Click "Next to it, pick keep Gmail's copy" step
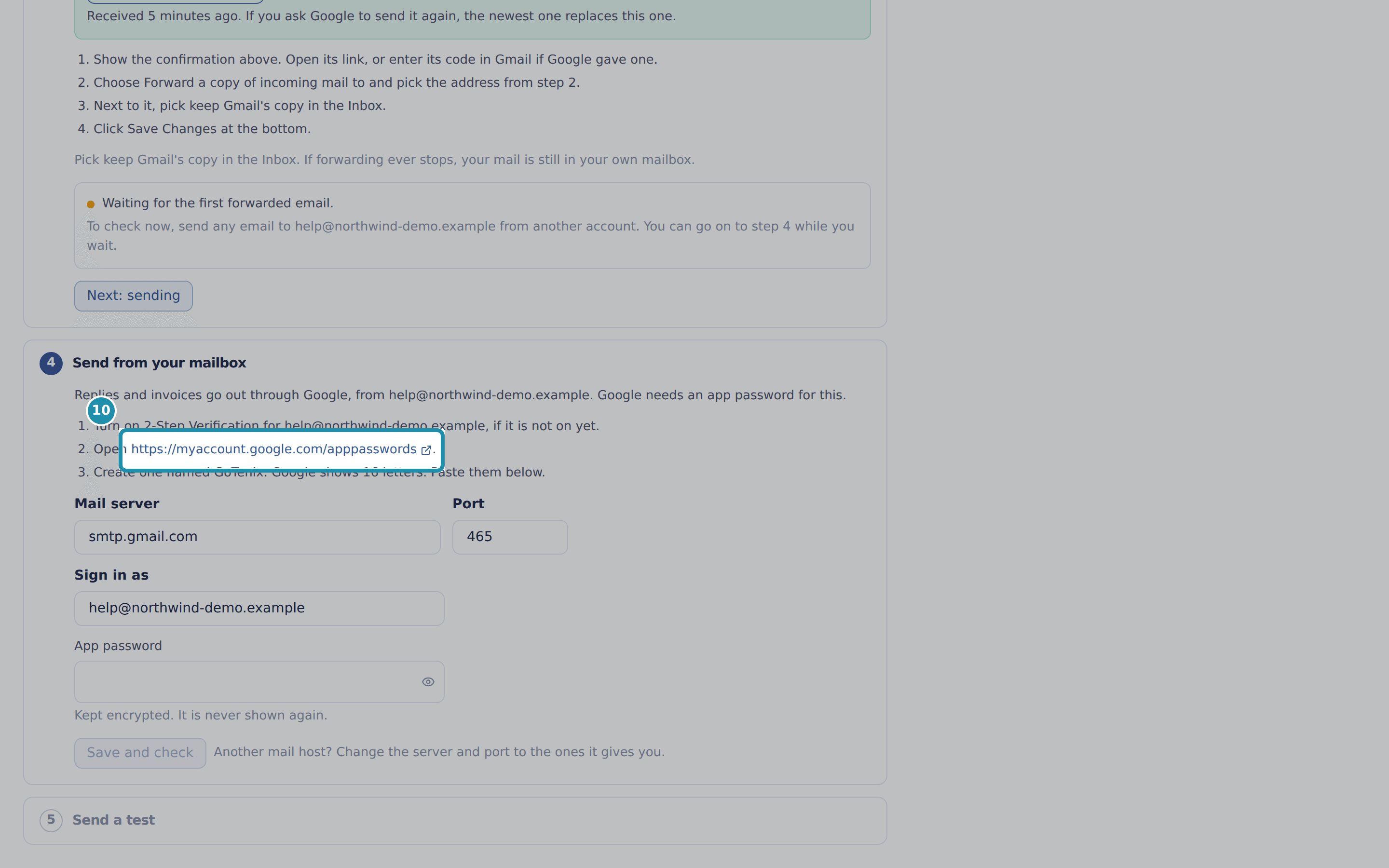 click(x=239, y=106)
